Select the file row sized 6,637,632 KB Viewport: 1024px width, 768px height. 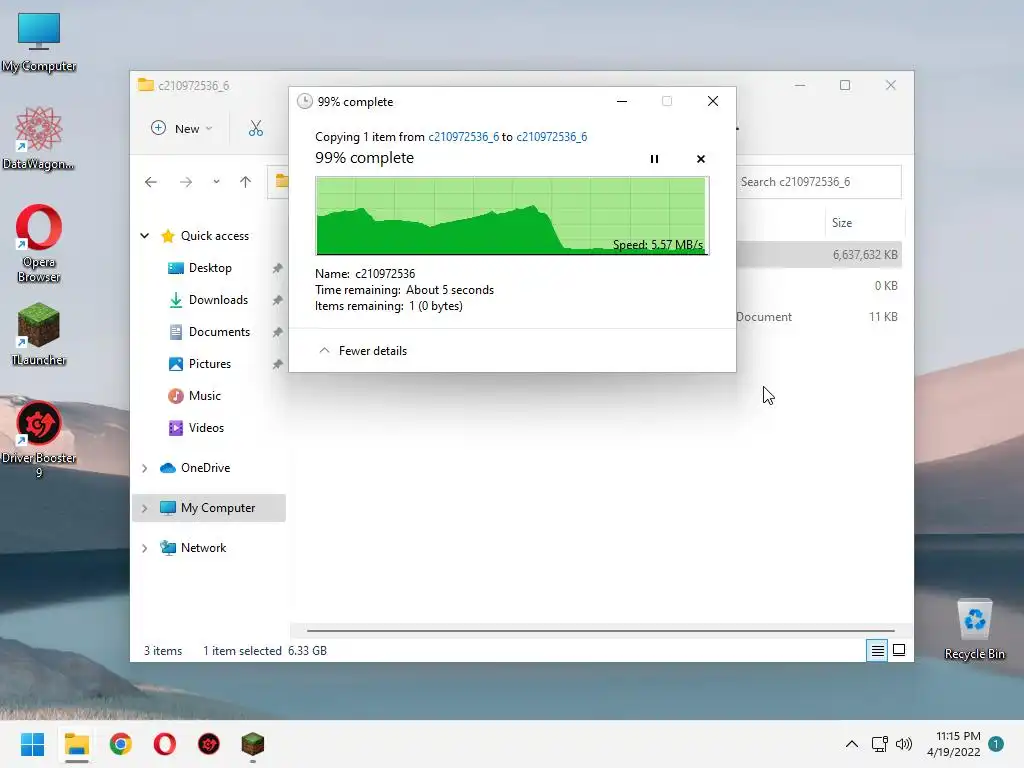819,255
